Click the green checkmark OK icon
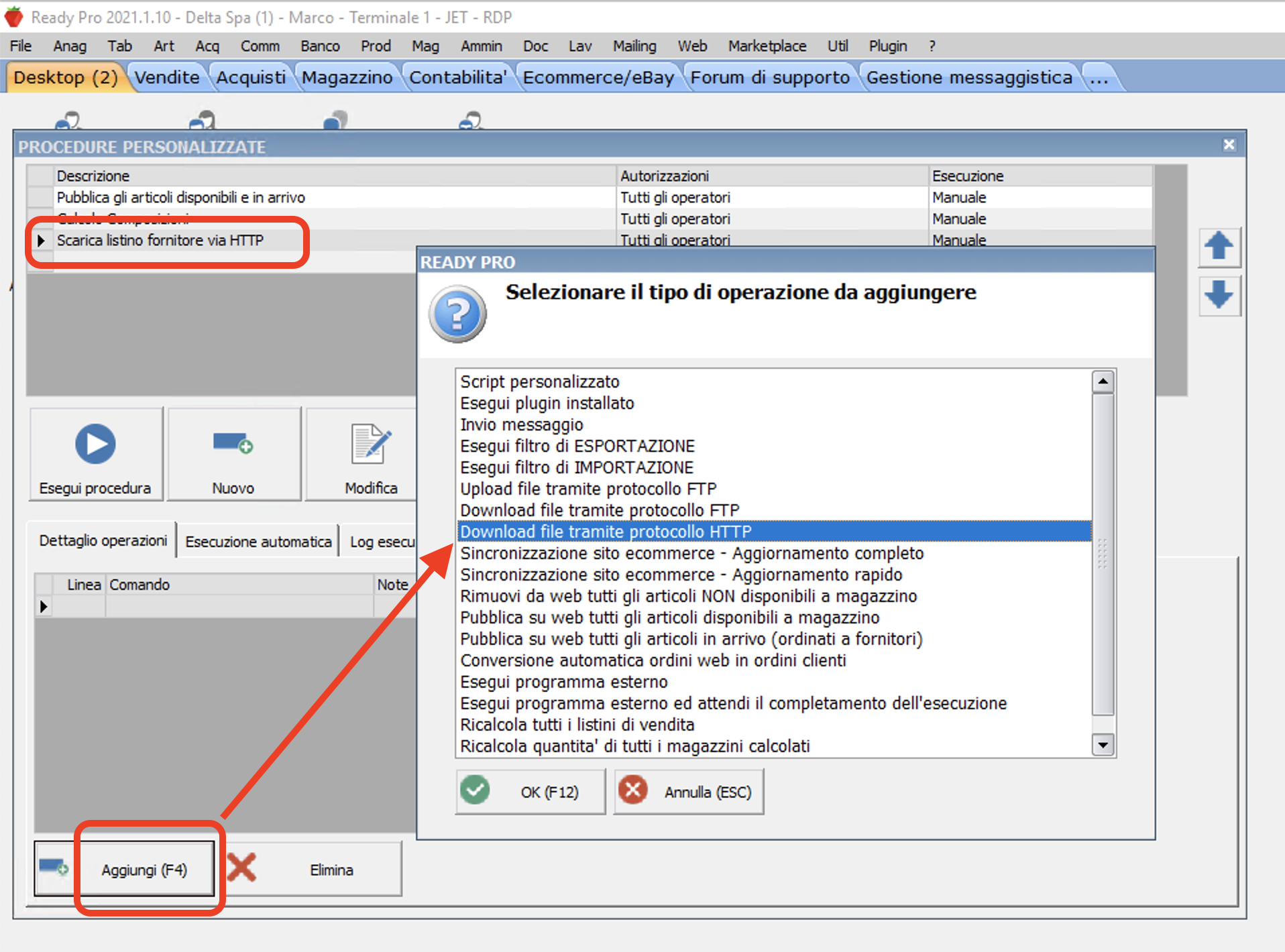 476,790
